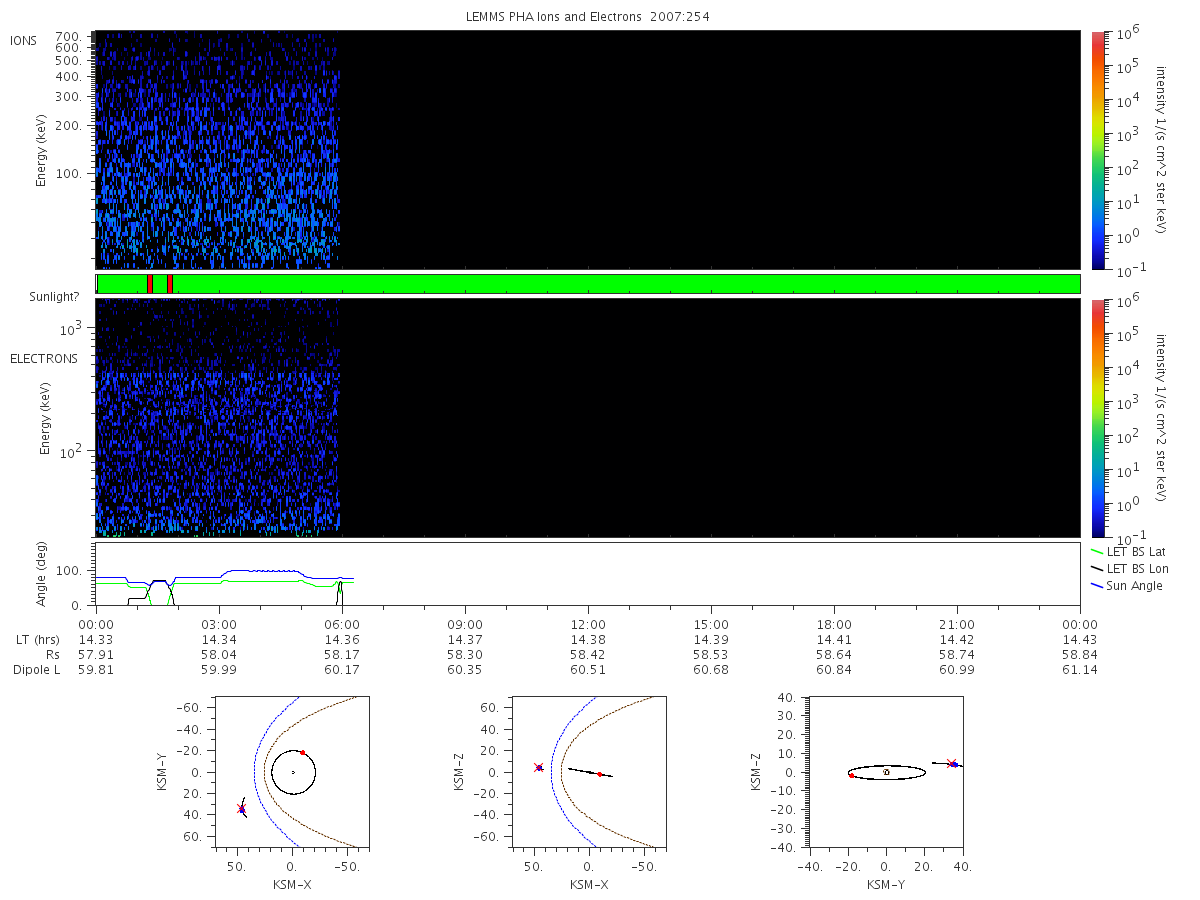
Task: Click the blue Sun Angle legend line
Action: point(1096,585)
